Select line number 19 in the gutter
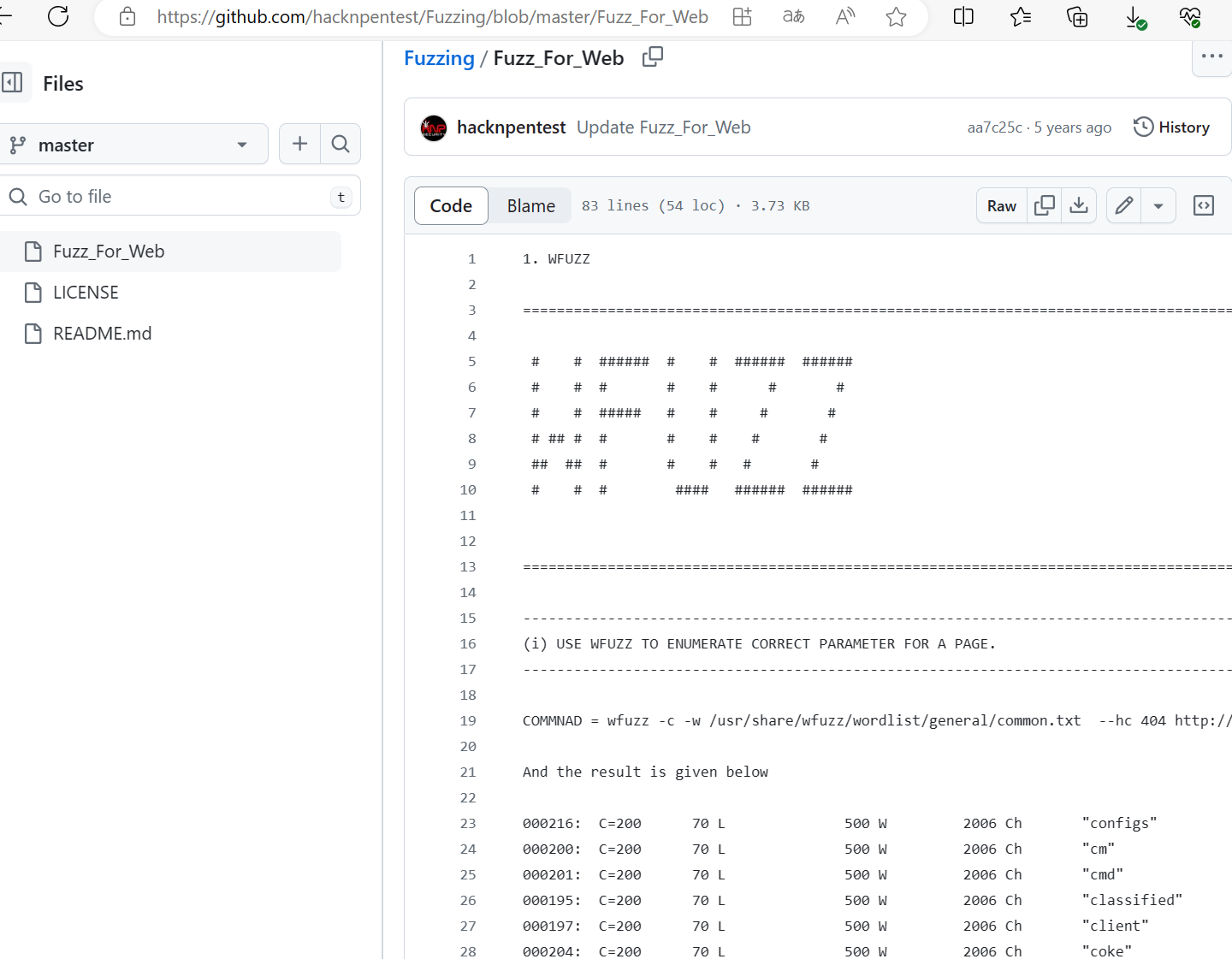 pos(468,720)
